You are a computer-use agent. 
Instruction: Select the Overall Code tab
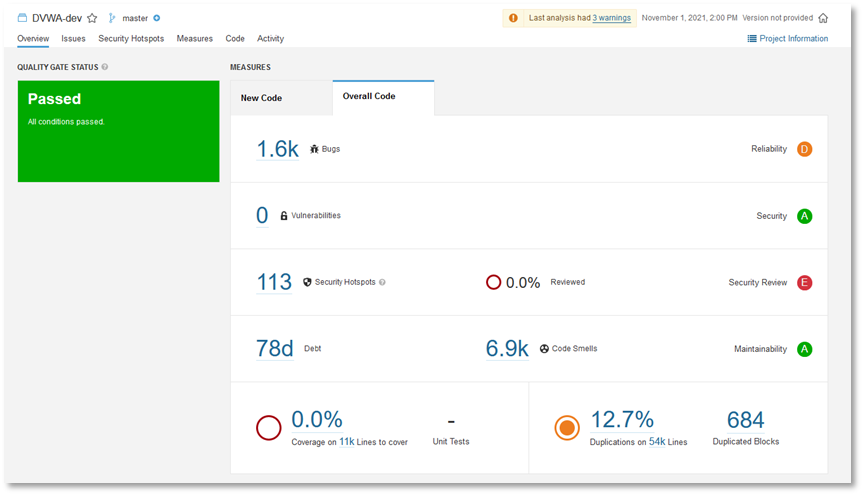pyautogui.click(x=369, y=97)
